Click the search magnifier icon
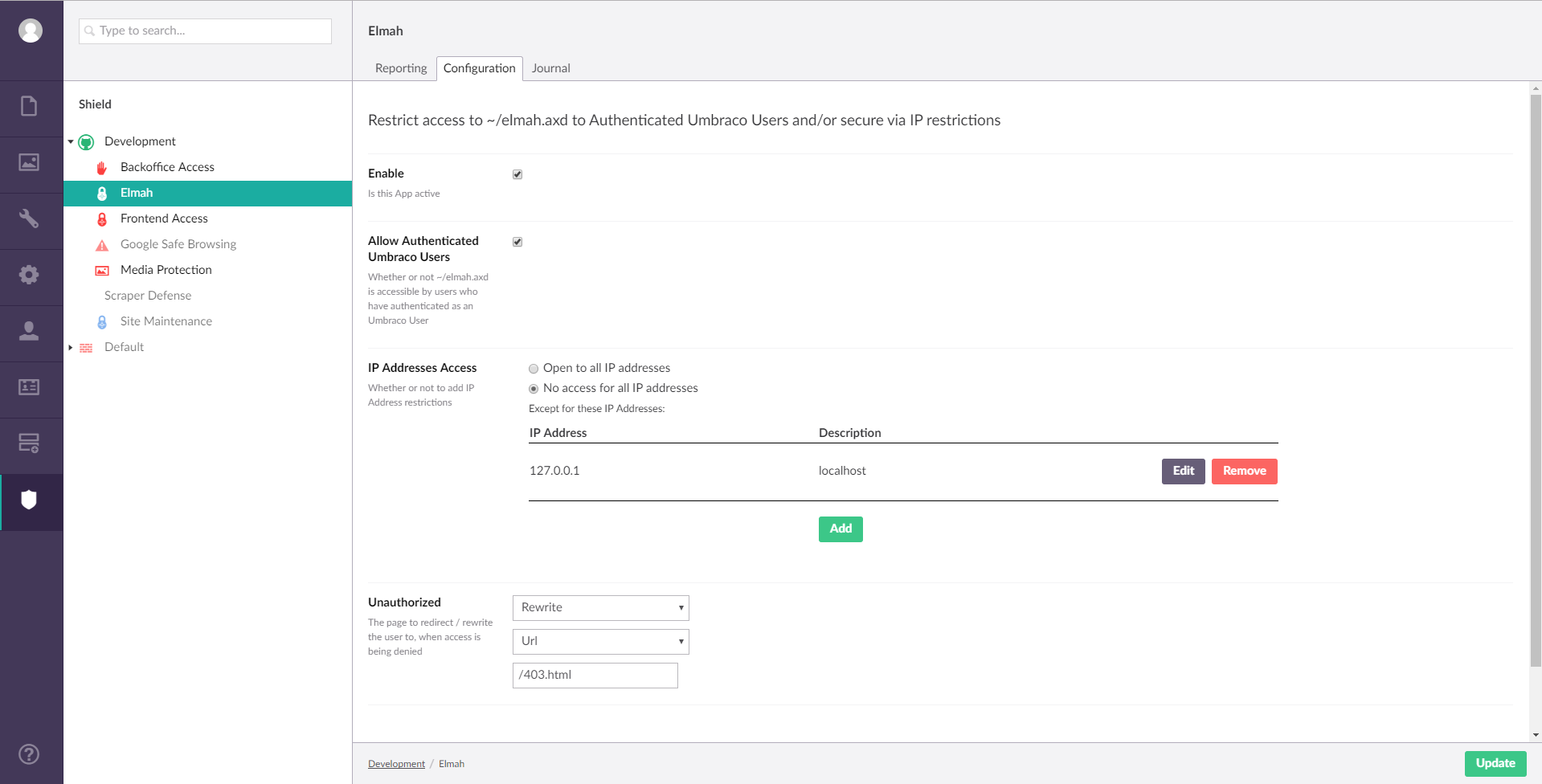The width and height of the screenshot is (1542, 784). coord(90,31)
